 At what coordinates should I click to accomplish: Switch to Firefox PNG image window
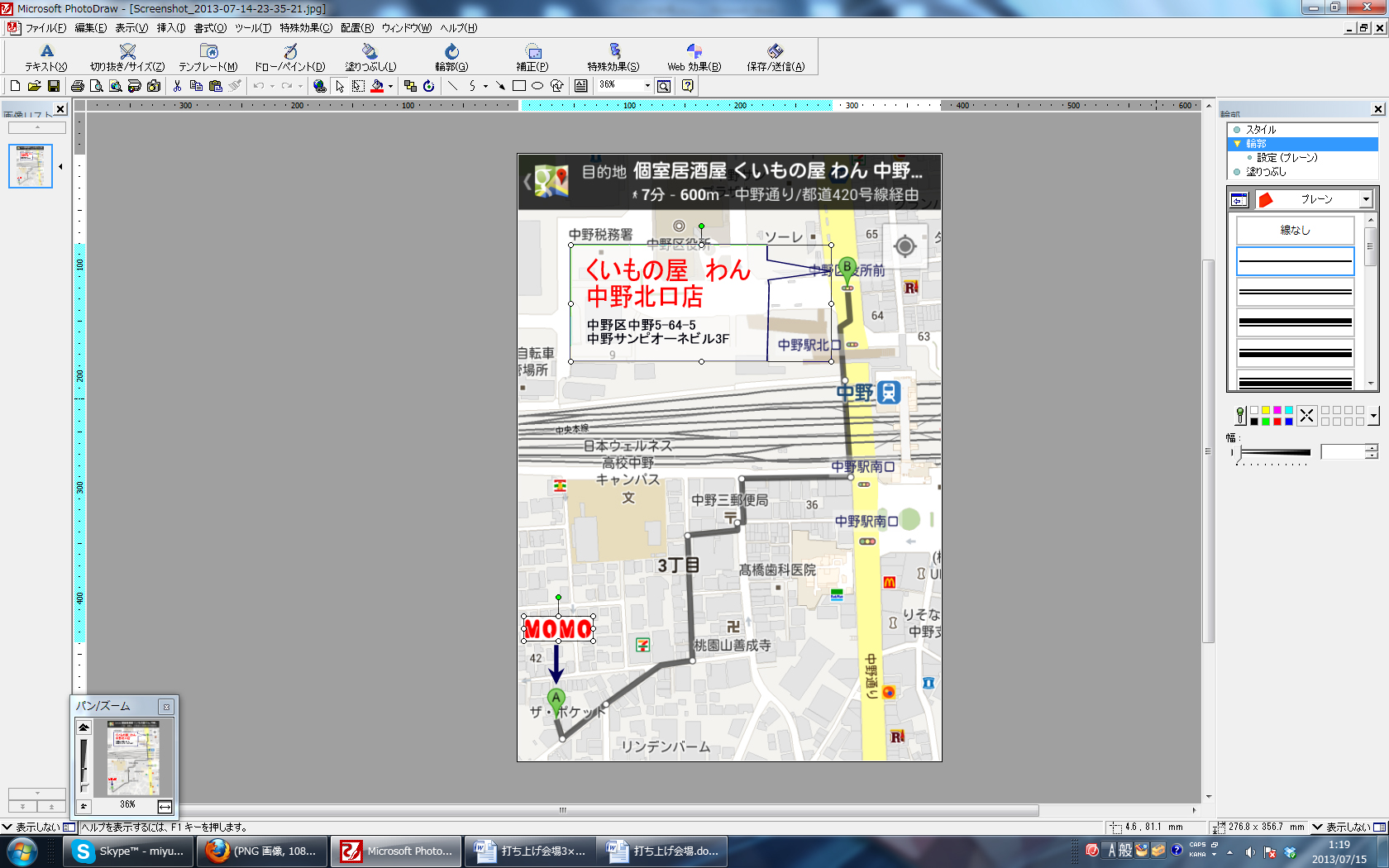[263, 851]
